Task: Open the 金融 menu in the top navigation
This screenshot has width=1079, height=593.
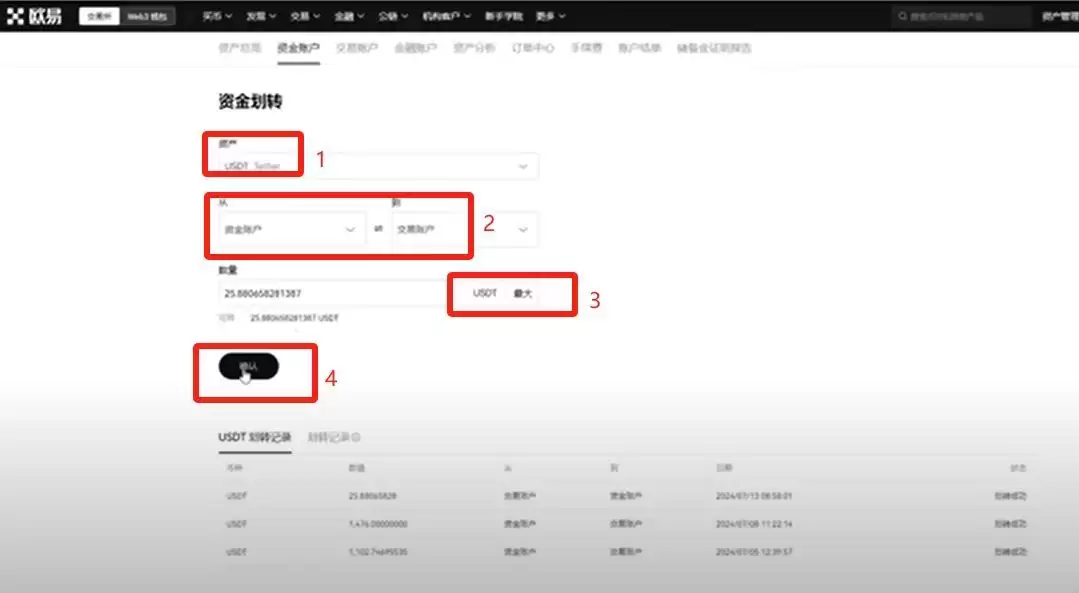Action: coord(349,17)
